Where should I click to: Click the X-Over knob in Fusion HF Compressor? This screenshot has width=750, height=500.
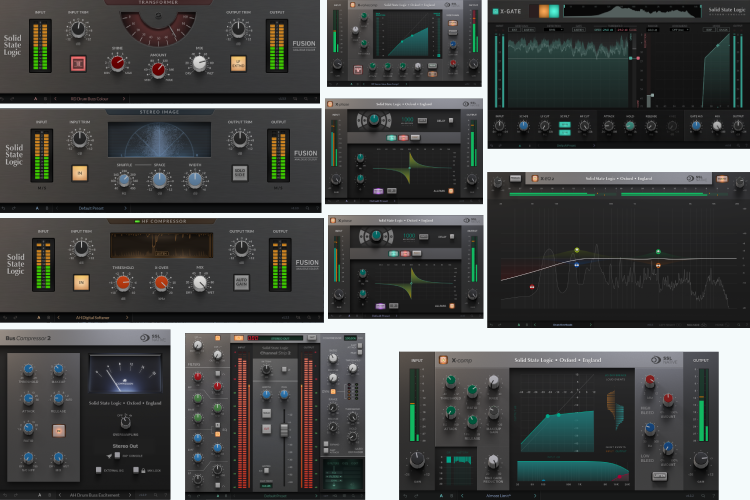click(162, 283)
